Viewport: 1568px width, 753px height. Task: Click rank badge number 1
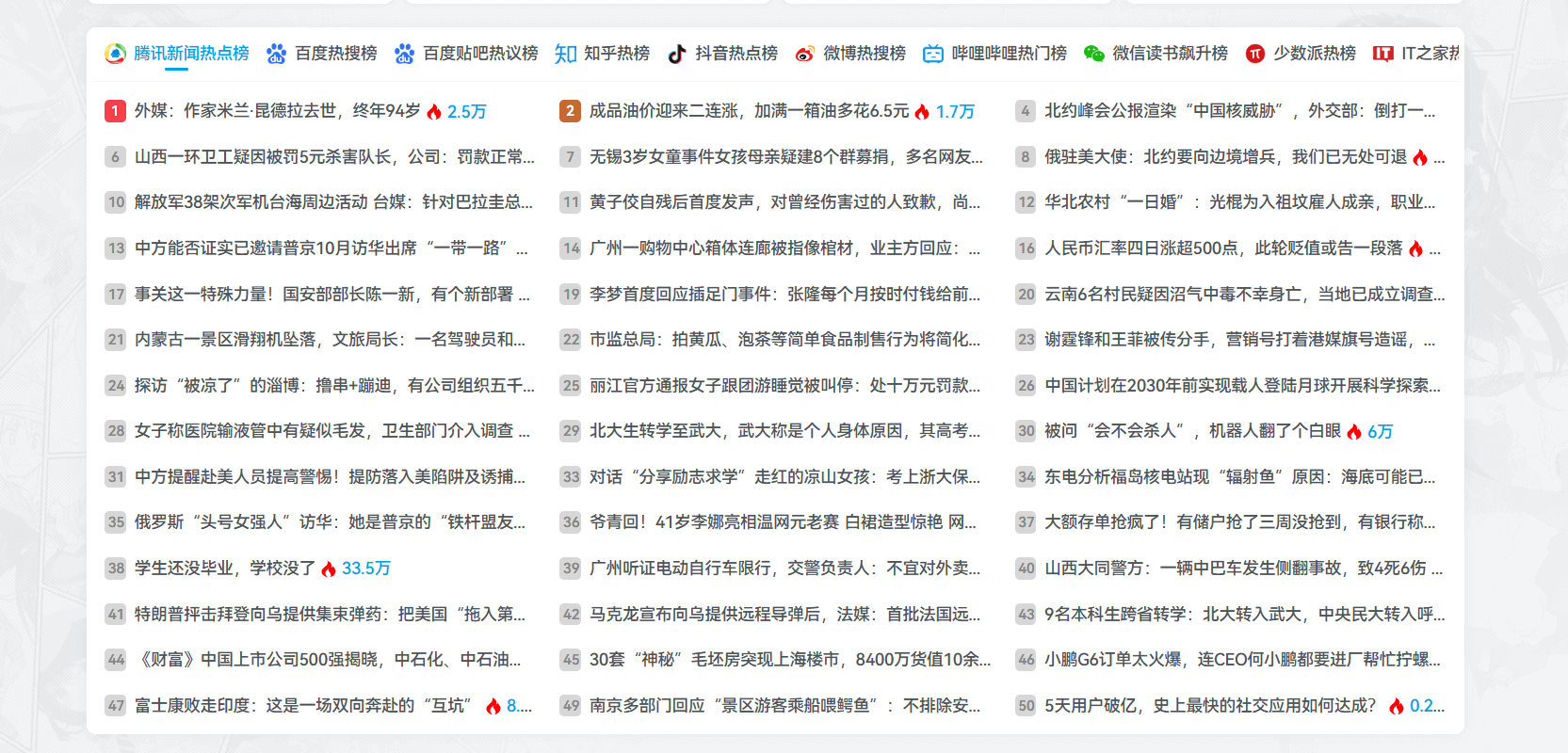coord(115,111)
